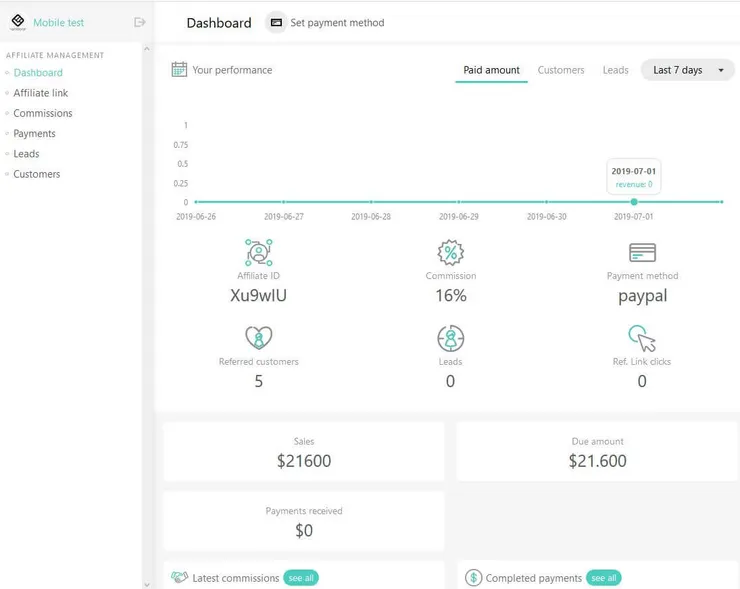740x589 pixels.
Task: Click the Commission percent badge icon
Action: click(451, 252)
